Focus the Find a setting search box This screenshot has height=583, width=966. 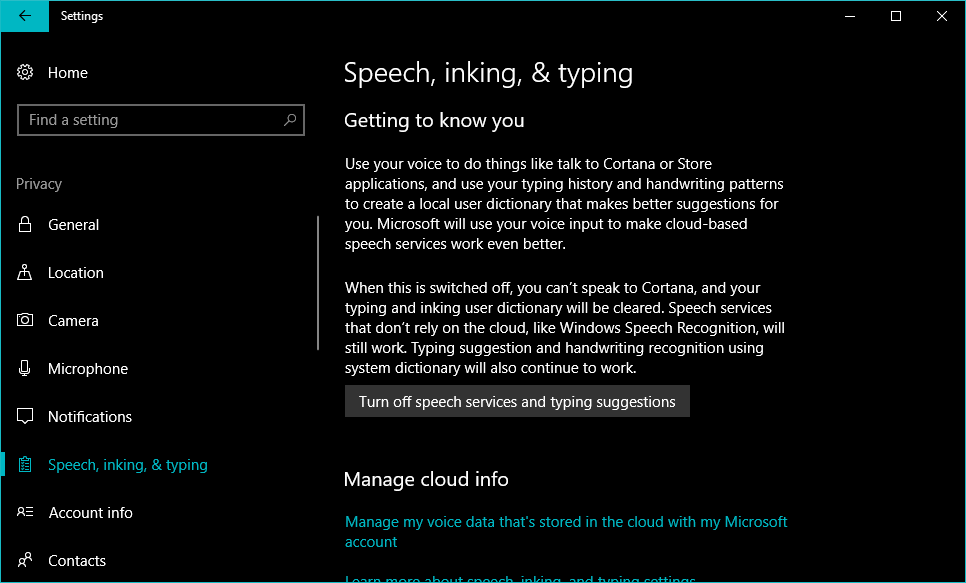tap(150, 120)
